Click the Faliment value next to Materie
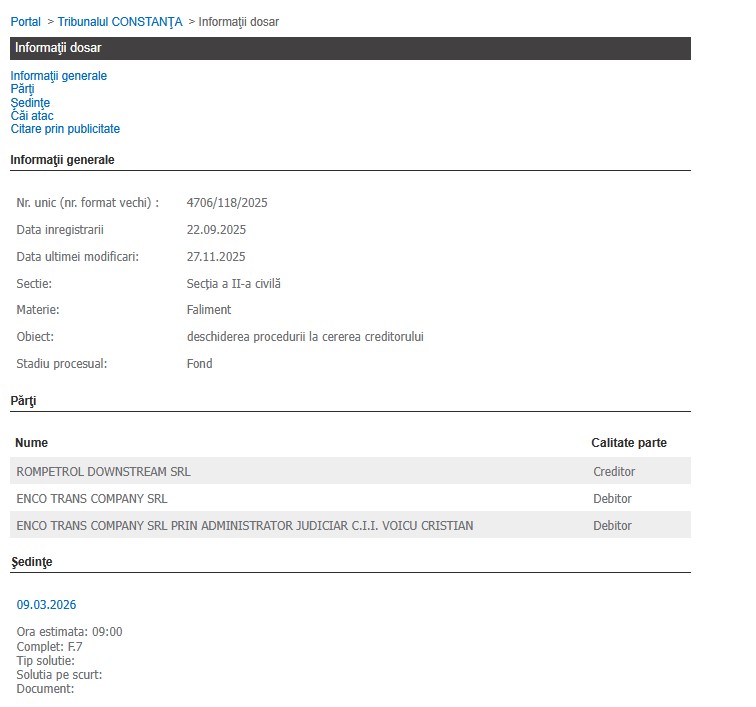The image size is (756, 707). pos(209,310)
